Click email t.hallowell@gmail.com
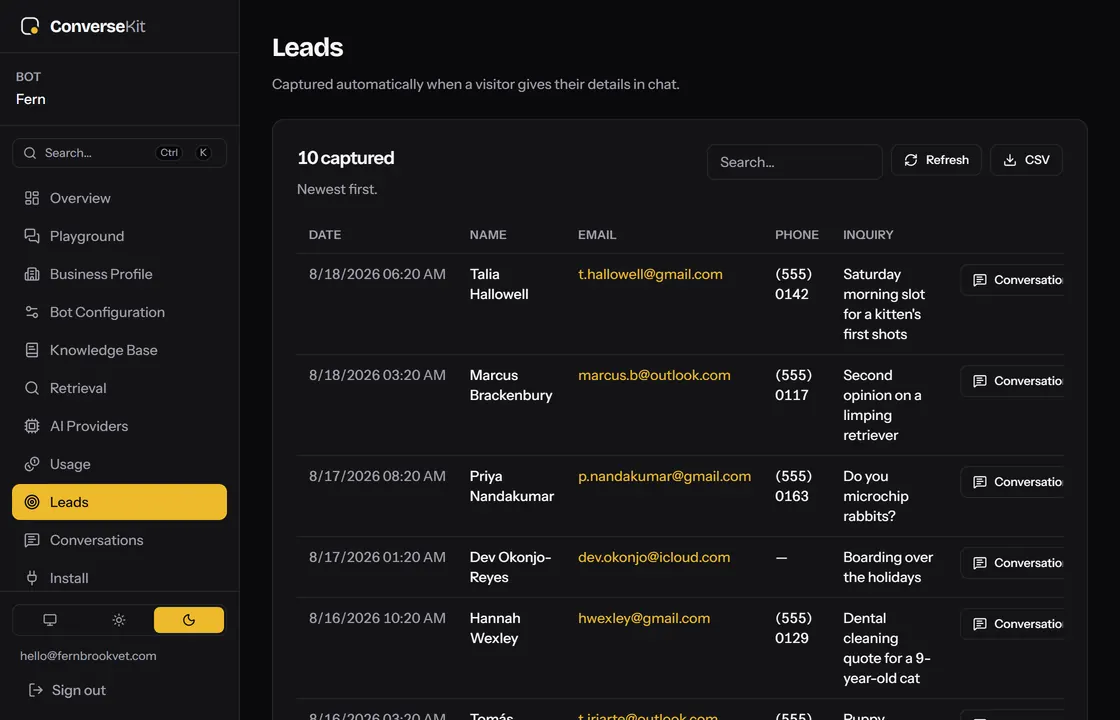 tap(650, 274)
